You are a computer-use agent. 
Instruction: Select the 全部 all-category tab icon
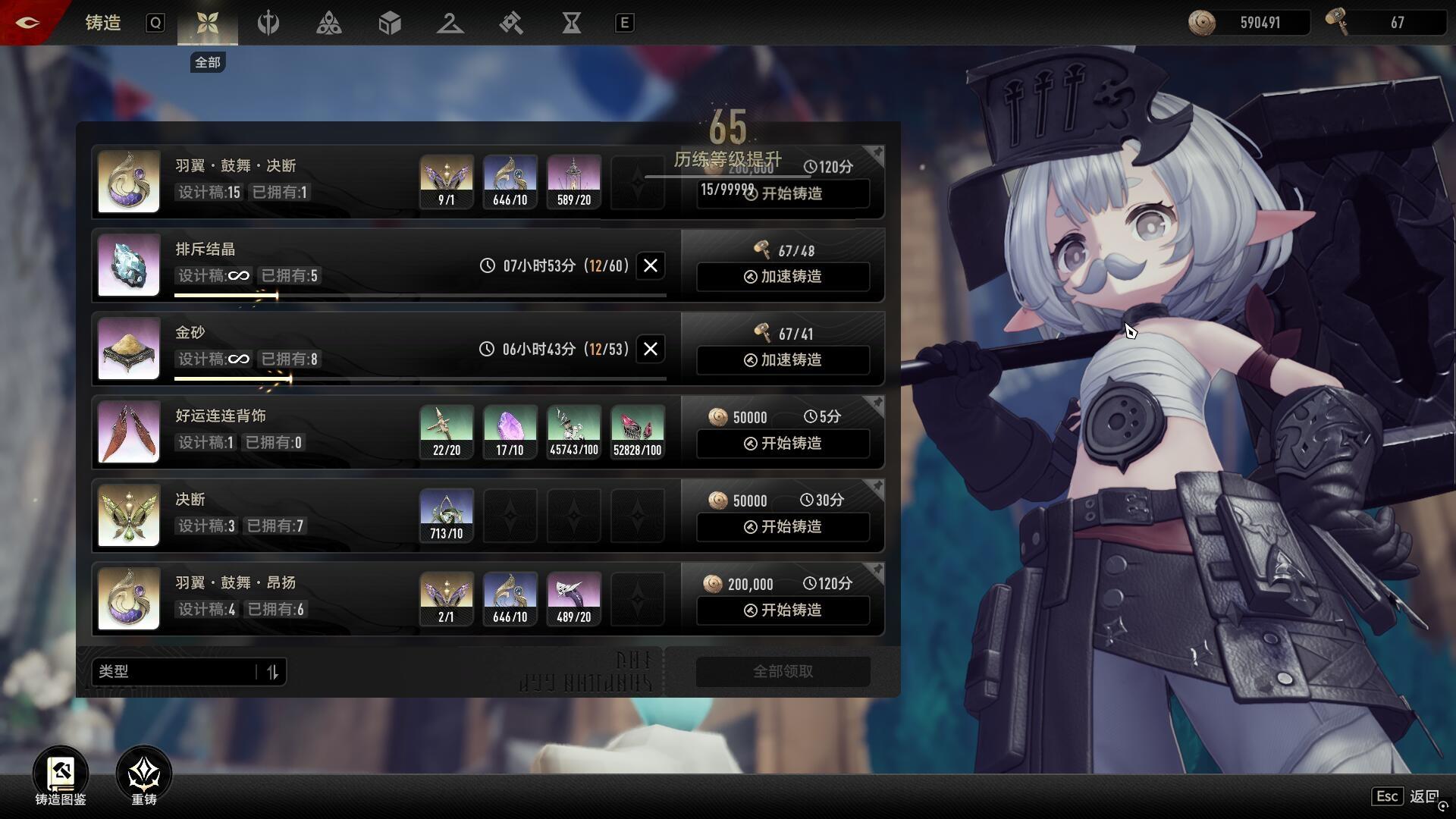(207, 24)
